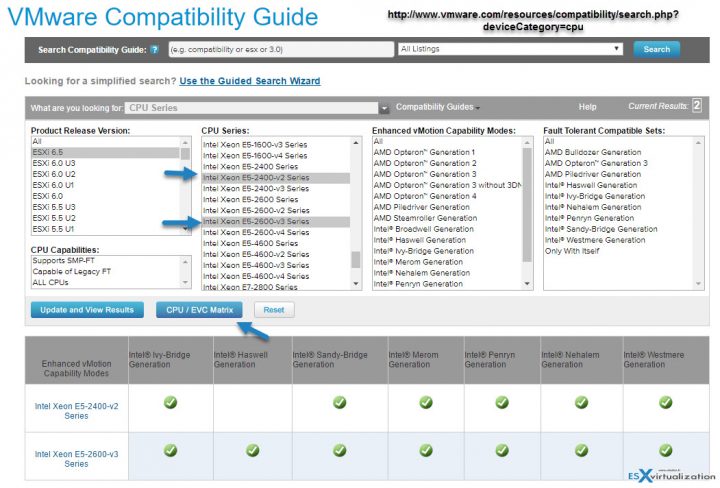Select Intel Westmere Generation in the Fault Tolerant Sets list

618,240
